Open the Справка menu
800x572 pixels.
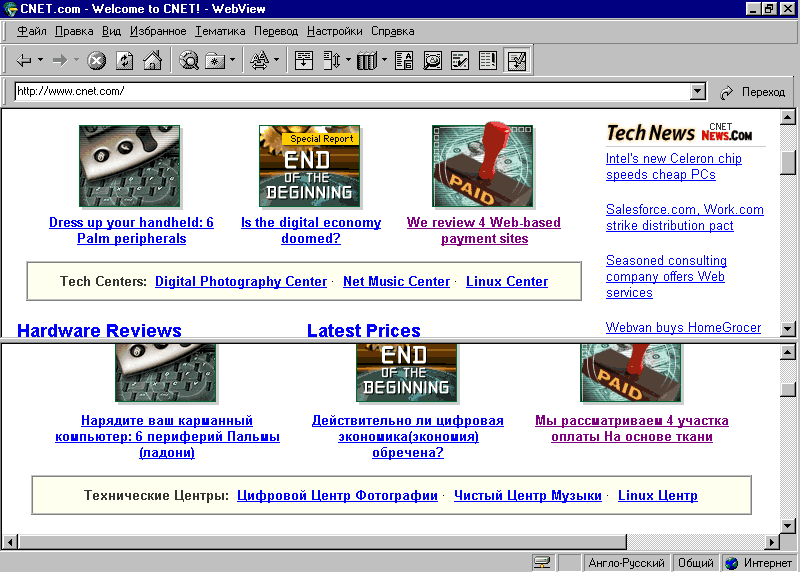point(392,31)
